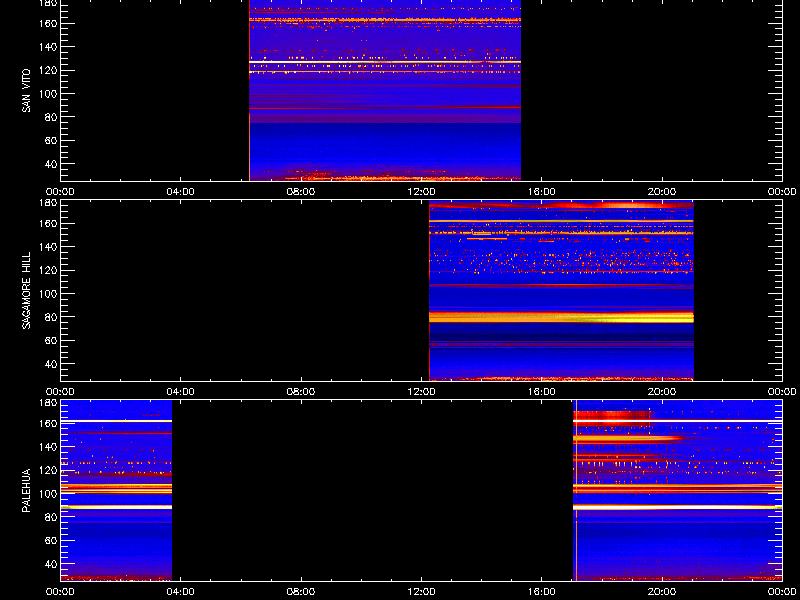This screenshot has width=800, height=600.
Task: Click the 20:00 label under Palehua panel
Action: tap(662, 592)
